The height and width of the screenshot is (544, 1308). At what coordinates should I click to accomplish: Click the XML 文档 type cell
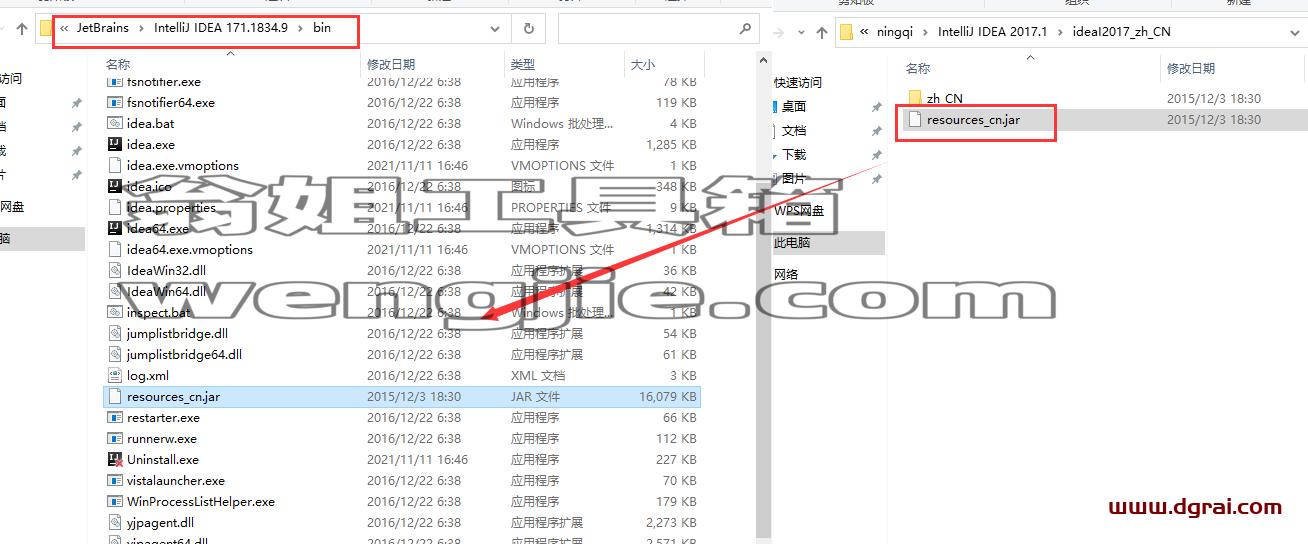tap(538, 376)
